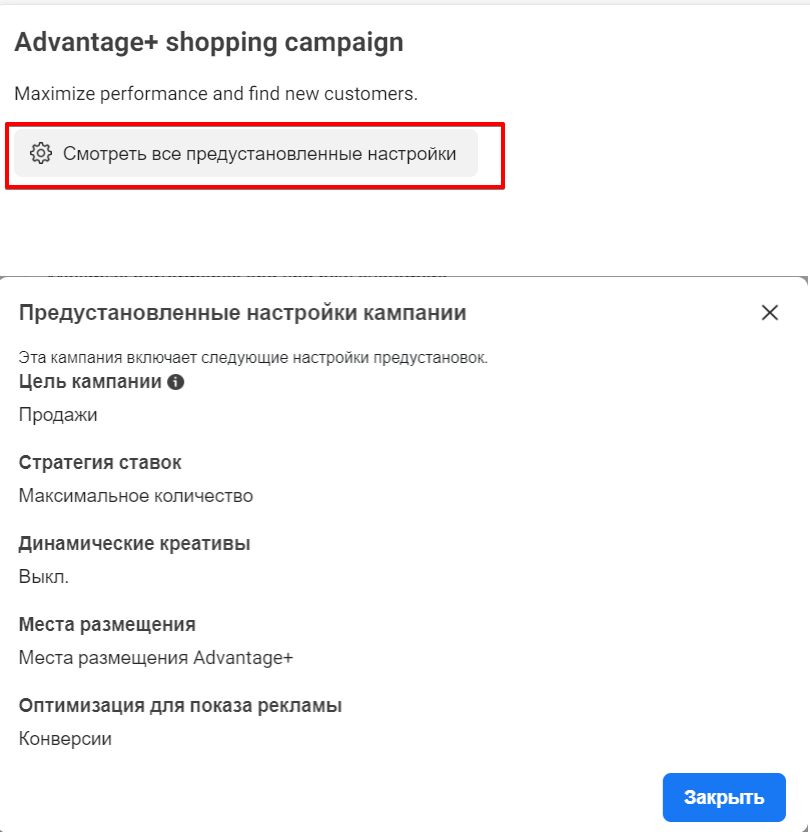Click the "Выкл." dynamic creatives status

click(44, 576)
